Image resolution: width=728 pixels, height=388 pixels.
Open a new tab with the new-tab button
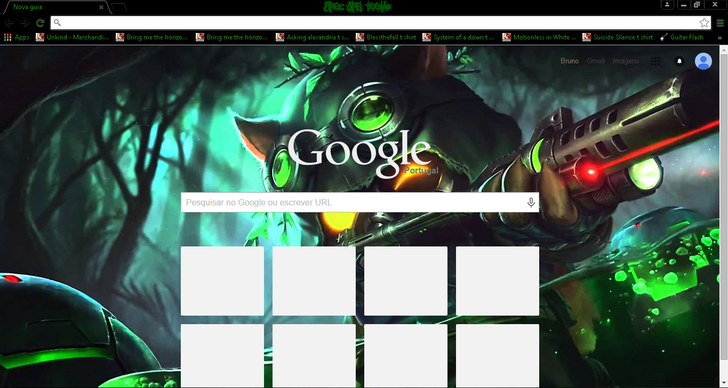pyautogui.click(x=119, y=7)
